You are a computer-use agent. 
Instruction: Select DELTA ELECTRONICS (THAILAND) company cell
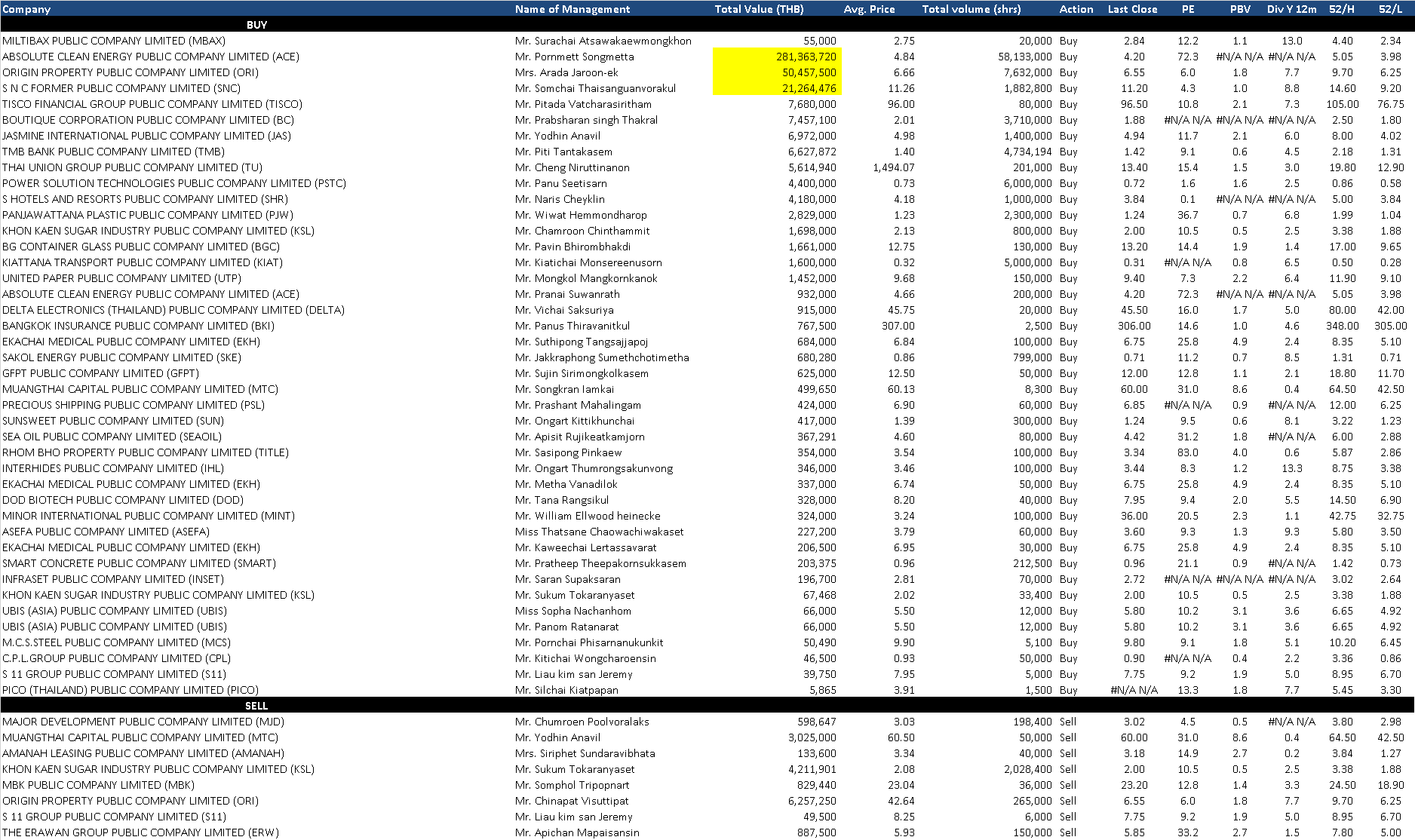click(x=173, y=310)
